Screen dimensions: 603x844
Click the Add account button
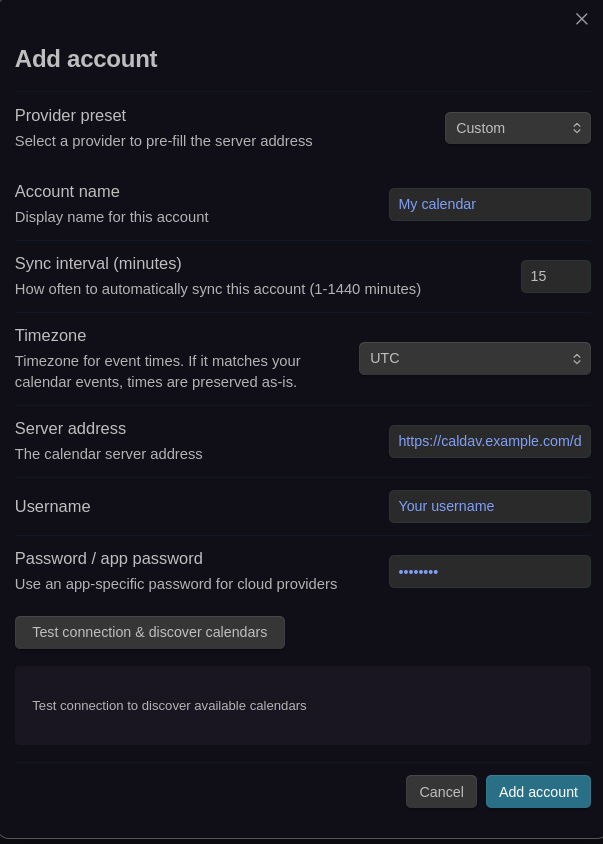pyautogui.click(x=538, y=791)
